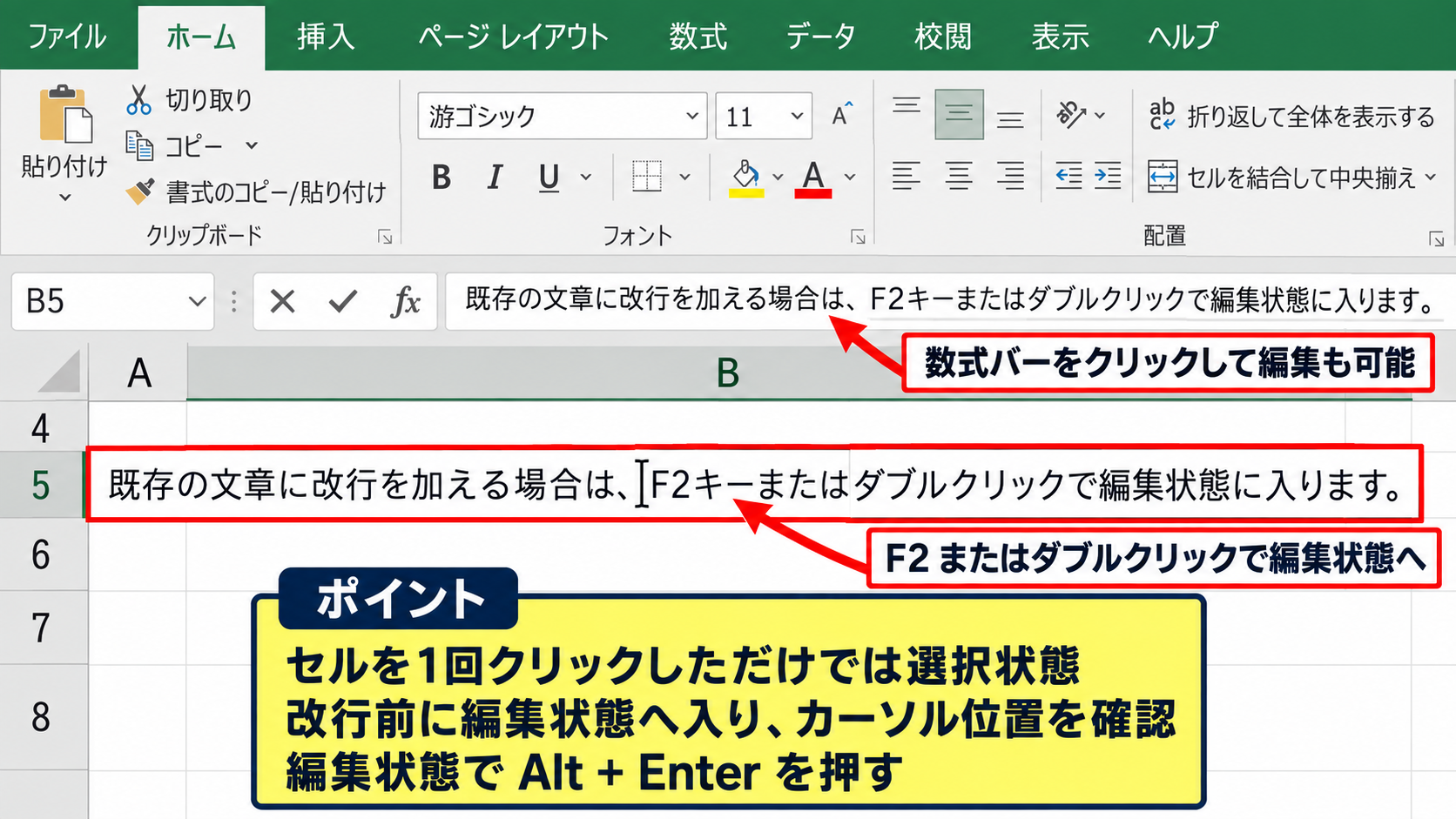Open clipboard group dialog launcher

[385, 238]
